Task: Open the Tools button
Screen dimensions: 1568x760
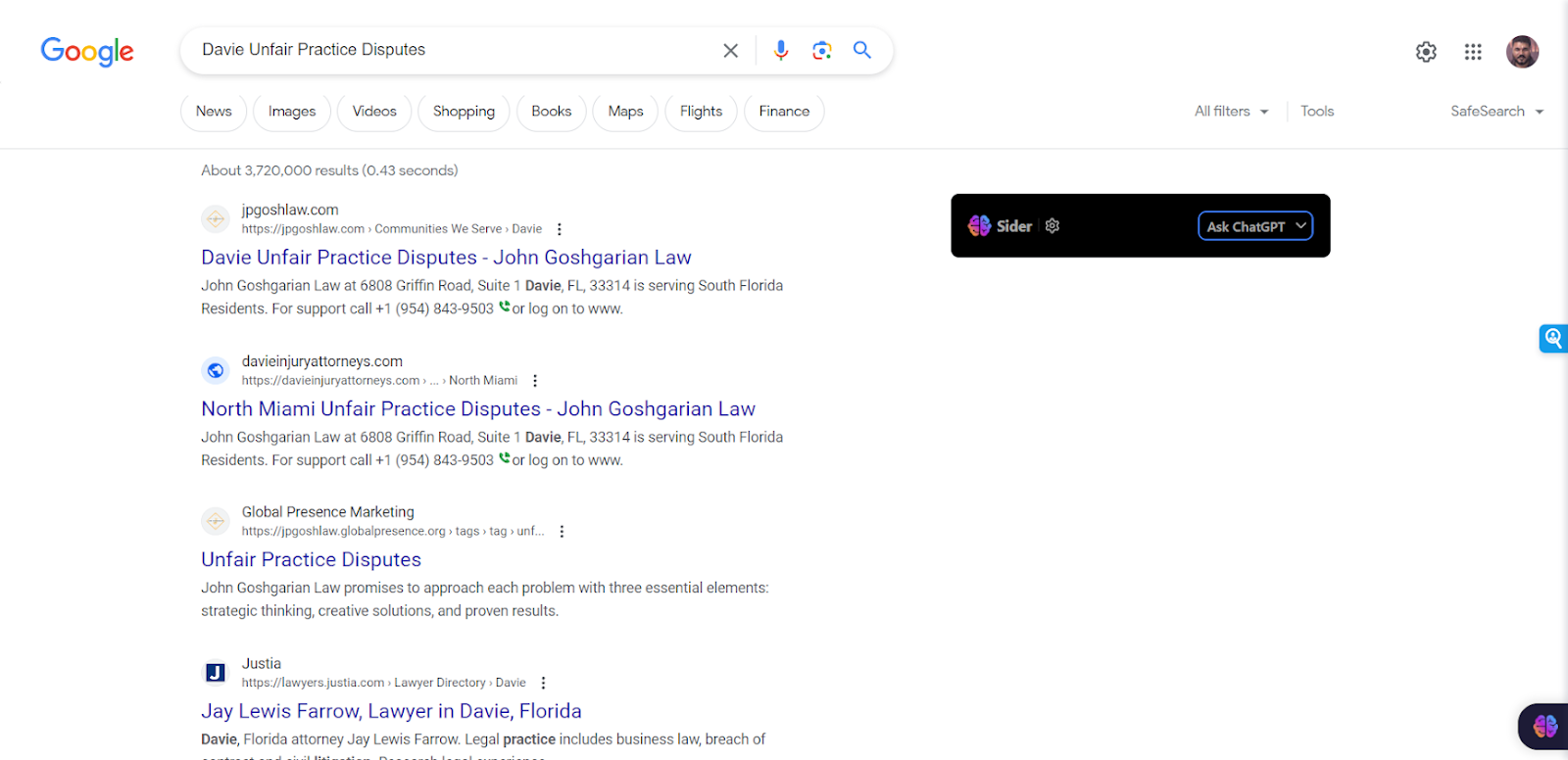Action: pyautogui.click(x=1317, y=112)
